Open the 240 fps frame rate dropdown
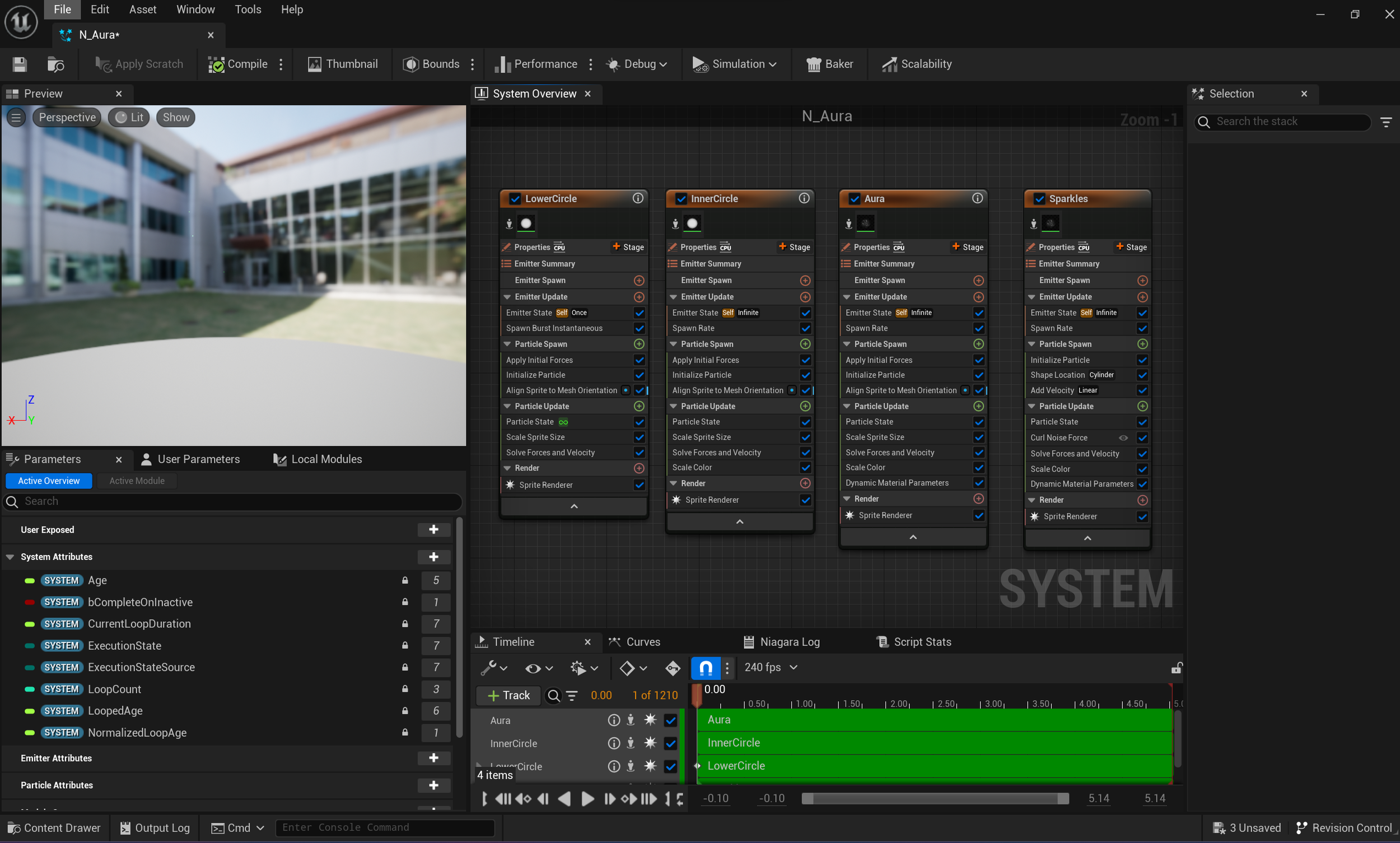 [x=771, y=668]
